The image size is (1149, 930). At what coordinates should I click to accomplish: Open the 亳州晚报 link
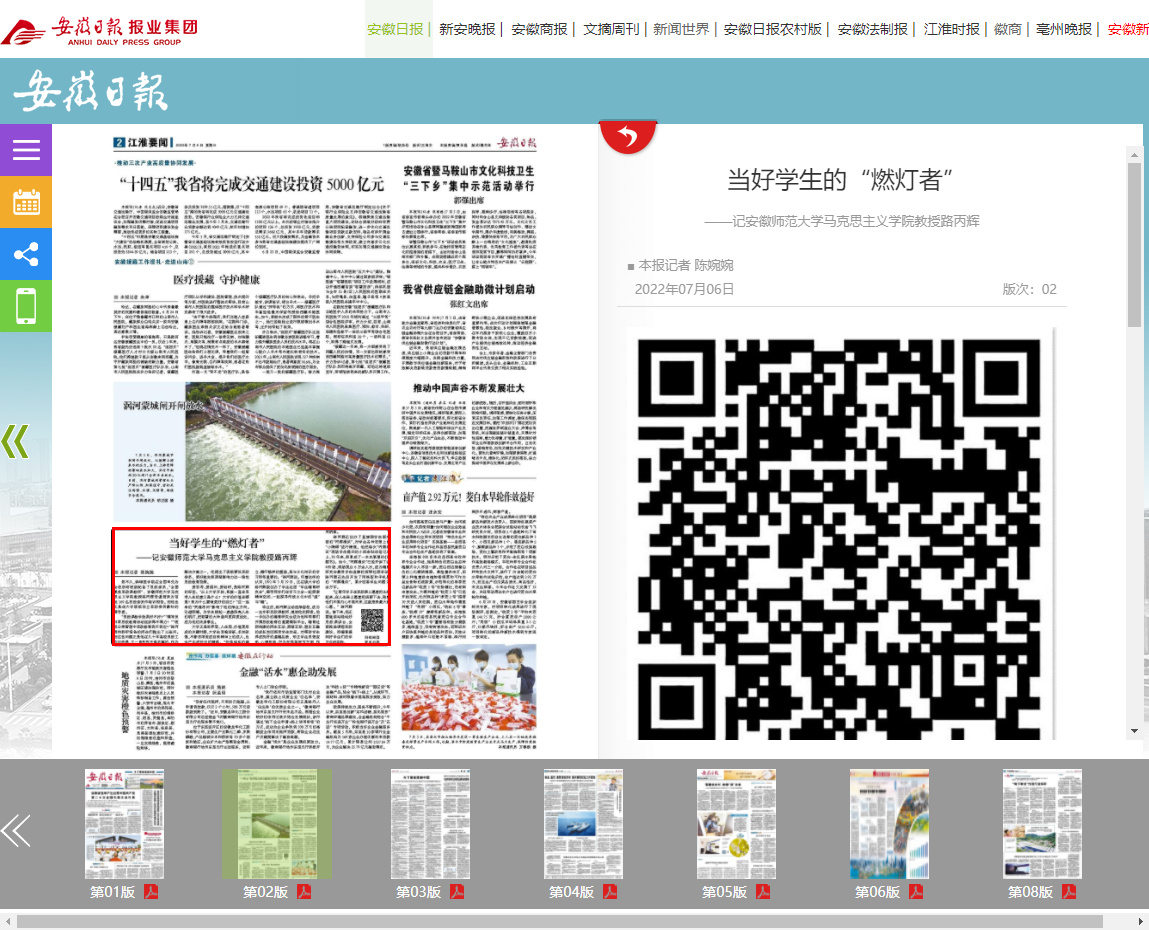pyautogui.click(x=1064, y=29)
